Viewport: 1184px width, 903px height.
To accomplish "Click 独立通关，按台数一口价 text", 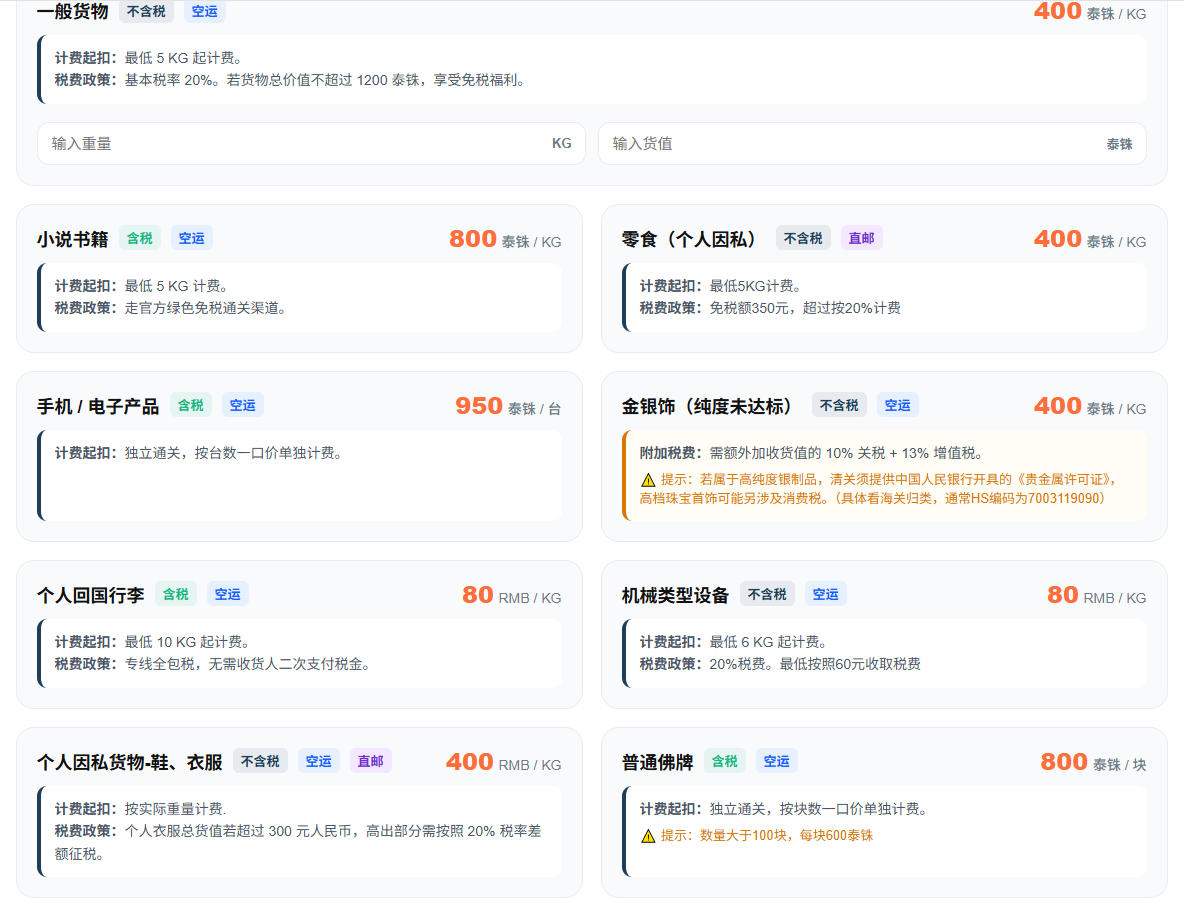I will click(233, 453).
